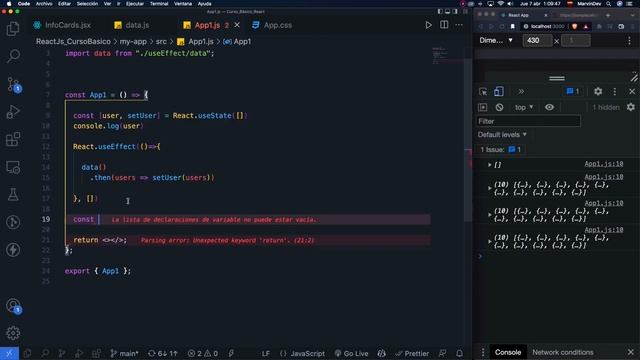Open the Accounts menu in the activity bar
Image resolution: width=640 pixels, height=360 pixels.
coord(13,306)
